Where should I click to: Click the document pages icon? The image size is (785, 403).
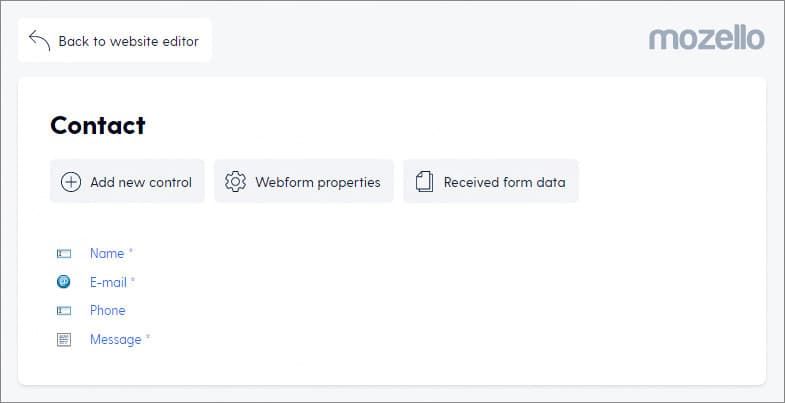(425, 182)
